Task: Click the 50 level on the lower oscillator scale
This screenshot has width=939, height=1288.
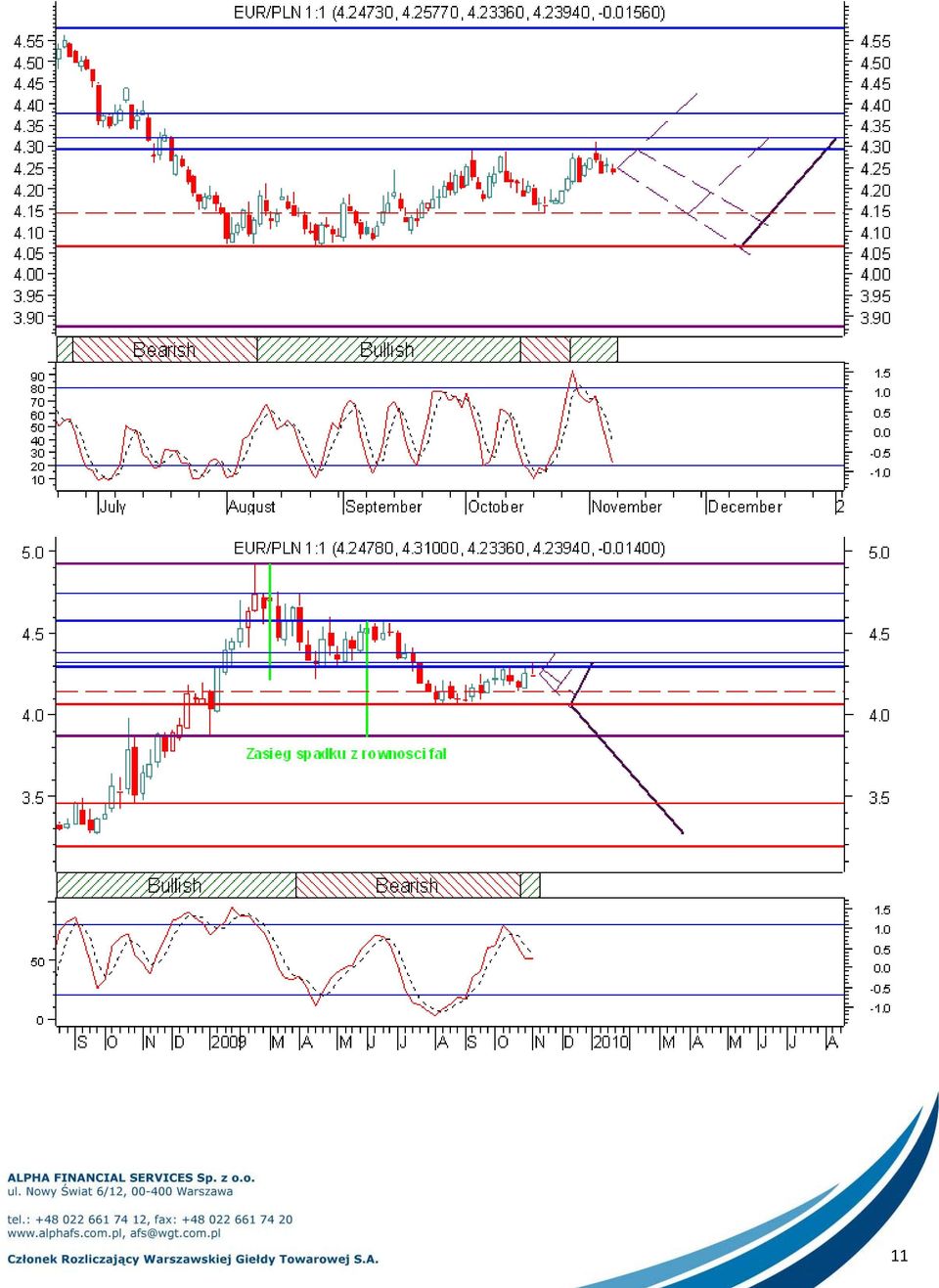Action: pyautogui.click(x=37, y=962)
